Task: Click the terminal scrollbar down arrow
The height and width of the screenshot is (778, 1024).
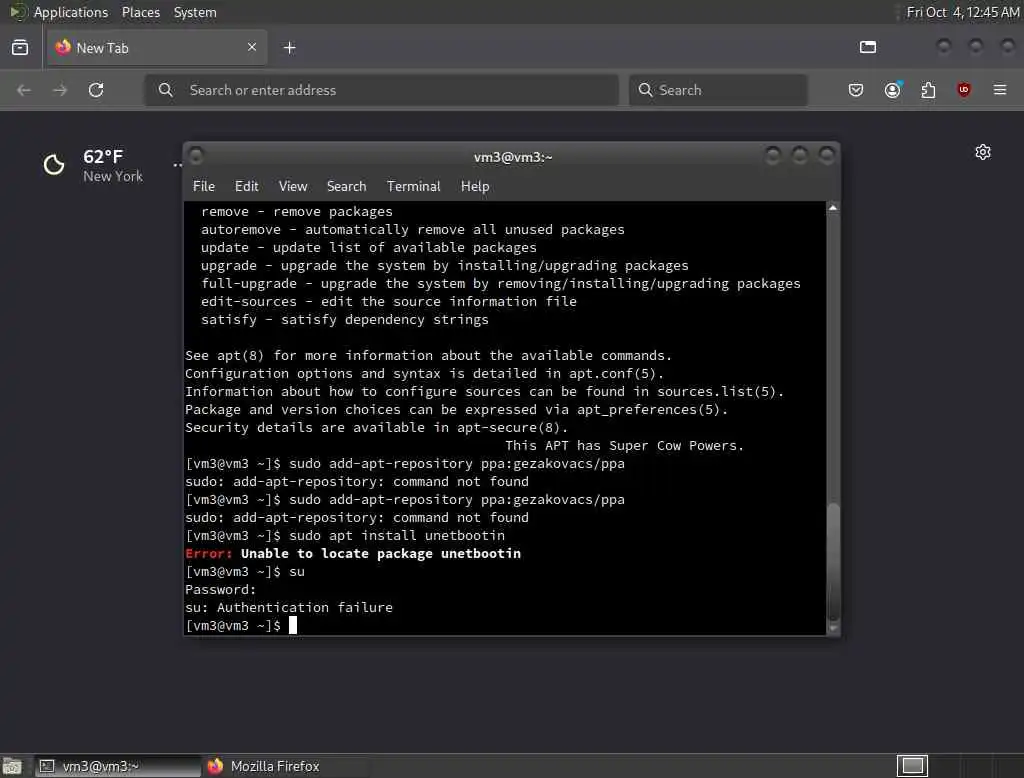Action: 833,628
